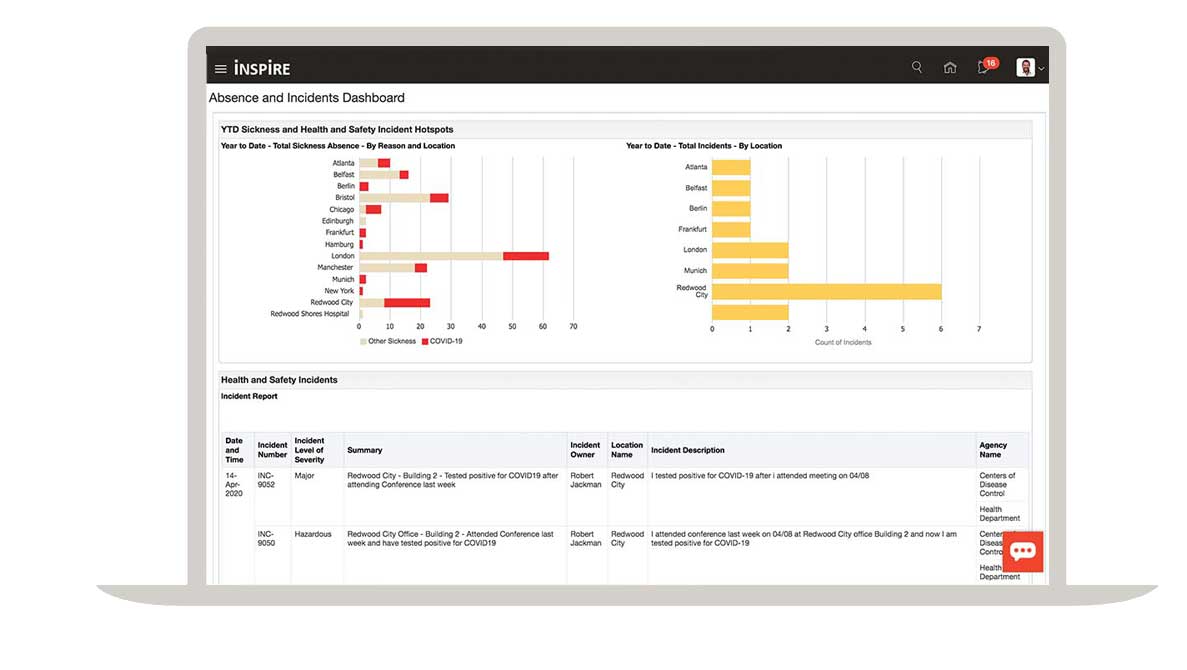The height and width of the screenshot is (670, 1187).
Task: Toggle COVID-19 legend series
Action: coord(442,341)
